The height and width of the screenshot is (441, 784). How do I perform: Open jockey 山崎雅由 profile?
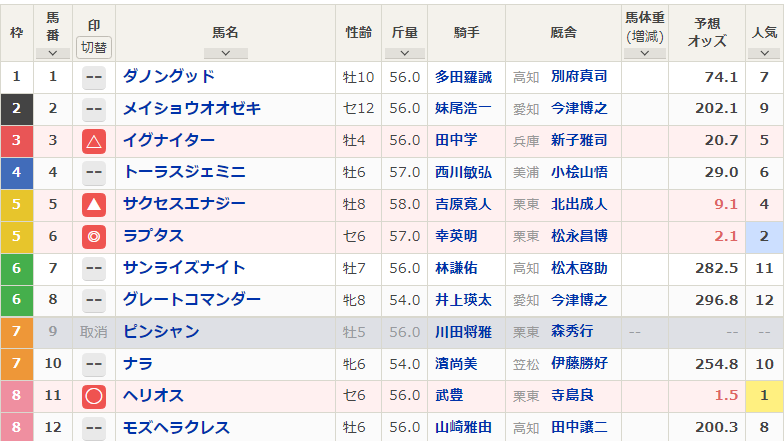(464, 428)
